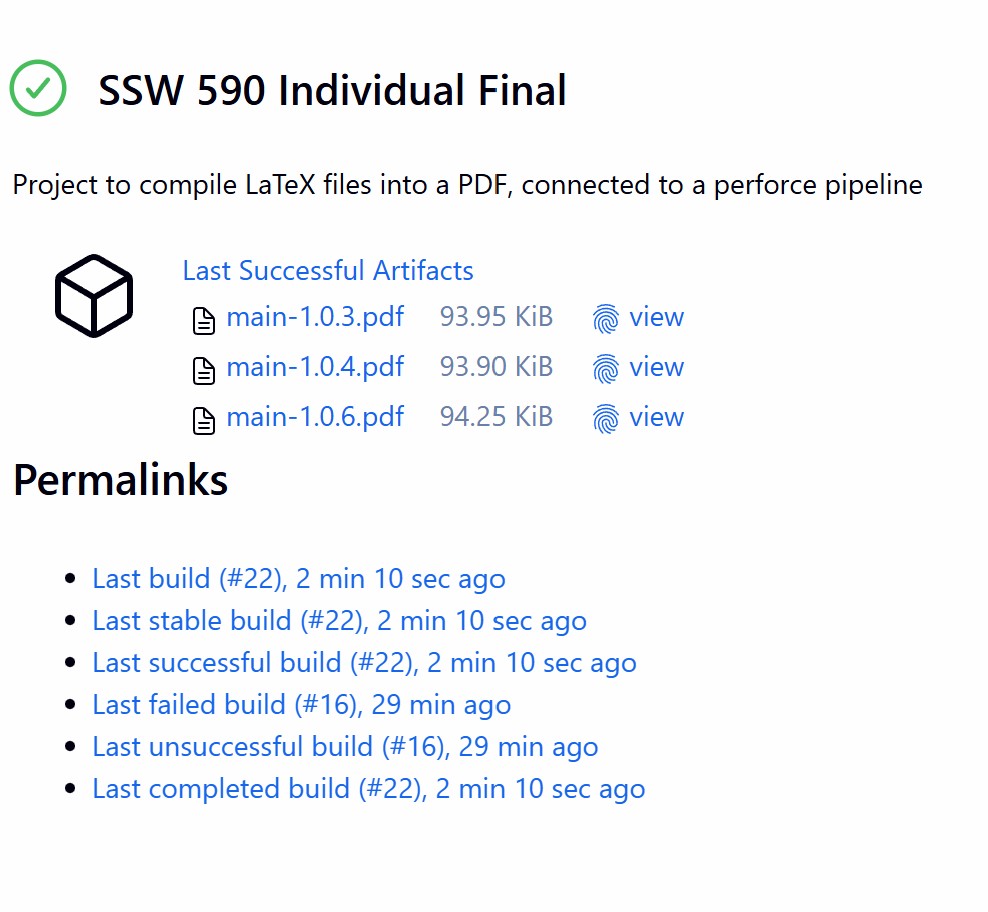The width and height of the screenshot is (988, 912).
Task: Download the main-1.0.6.pdf artifact
Action: 314,417
